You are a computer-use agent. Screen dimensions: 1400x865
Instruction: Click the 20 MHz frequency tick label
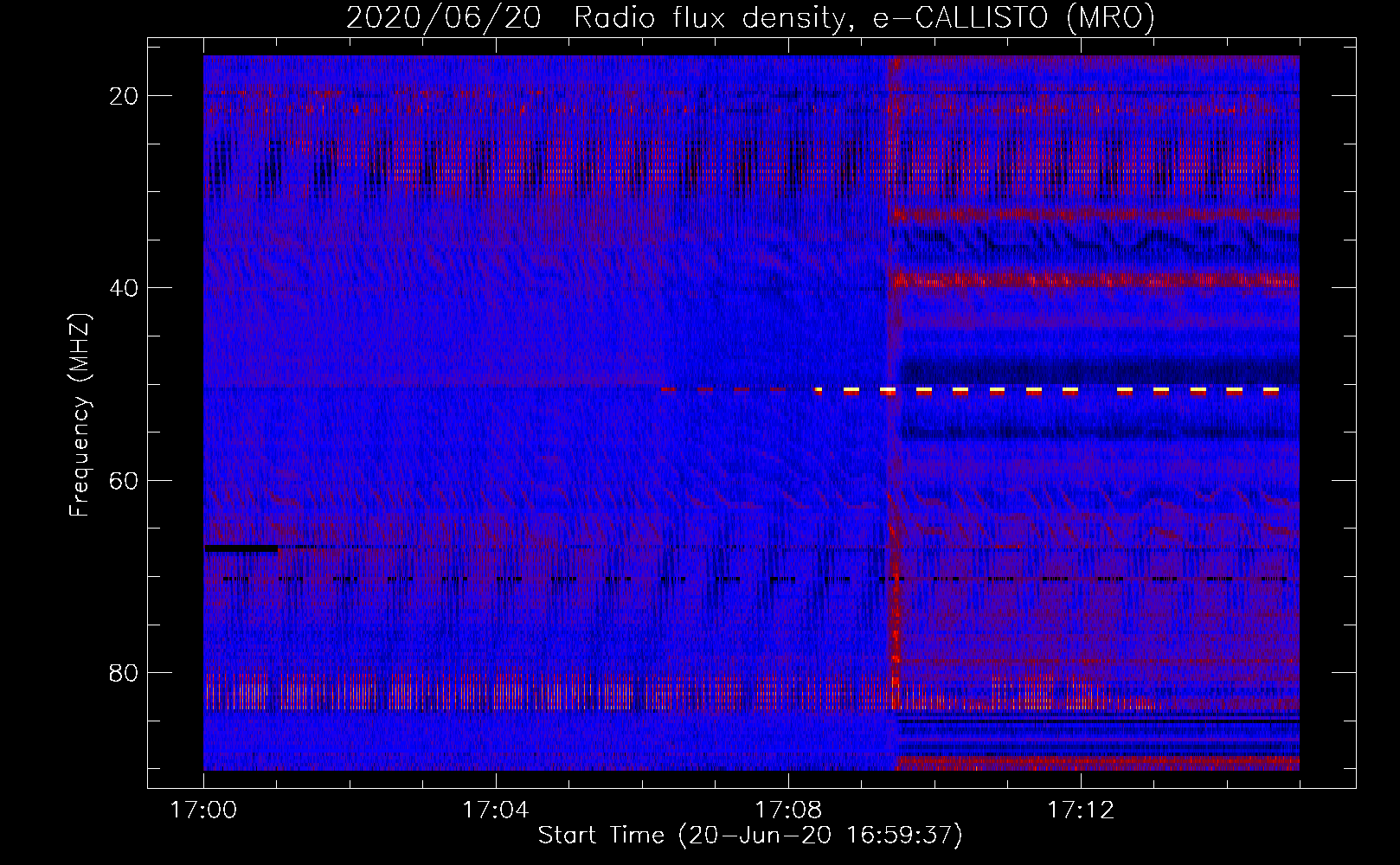click(125, 96)
